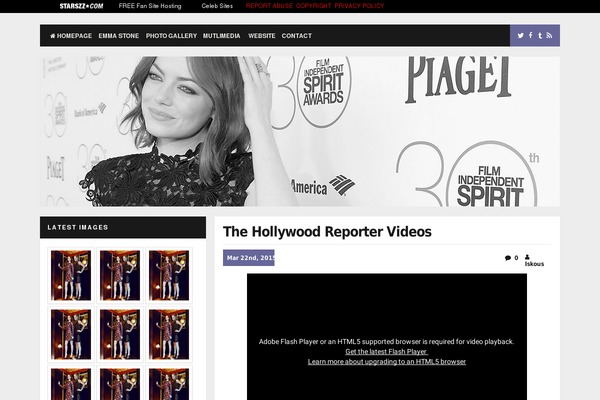Image resolution: width=600 pixels, height=400 pixels.
Task: Click the comment bubble icon
Action: pyautogui.click(x=508, y=258)
